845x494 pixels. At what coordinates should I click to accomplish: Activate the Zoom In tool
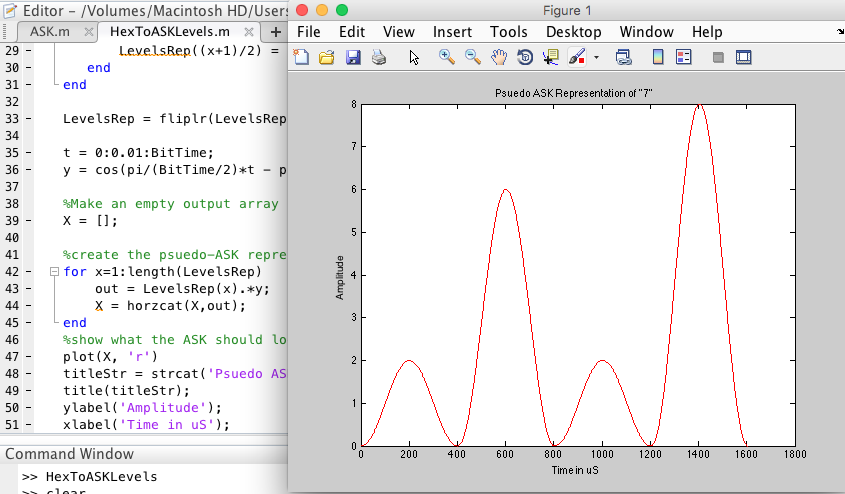pos(447,57)
